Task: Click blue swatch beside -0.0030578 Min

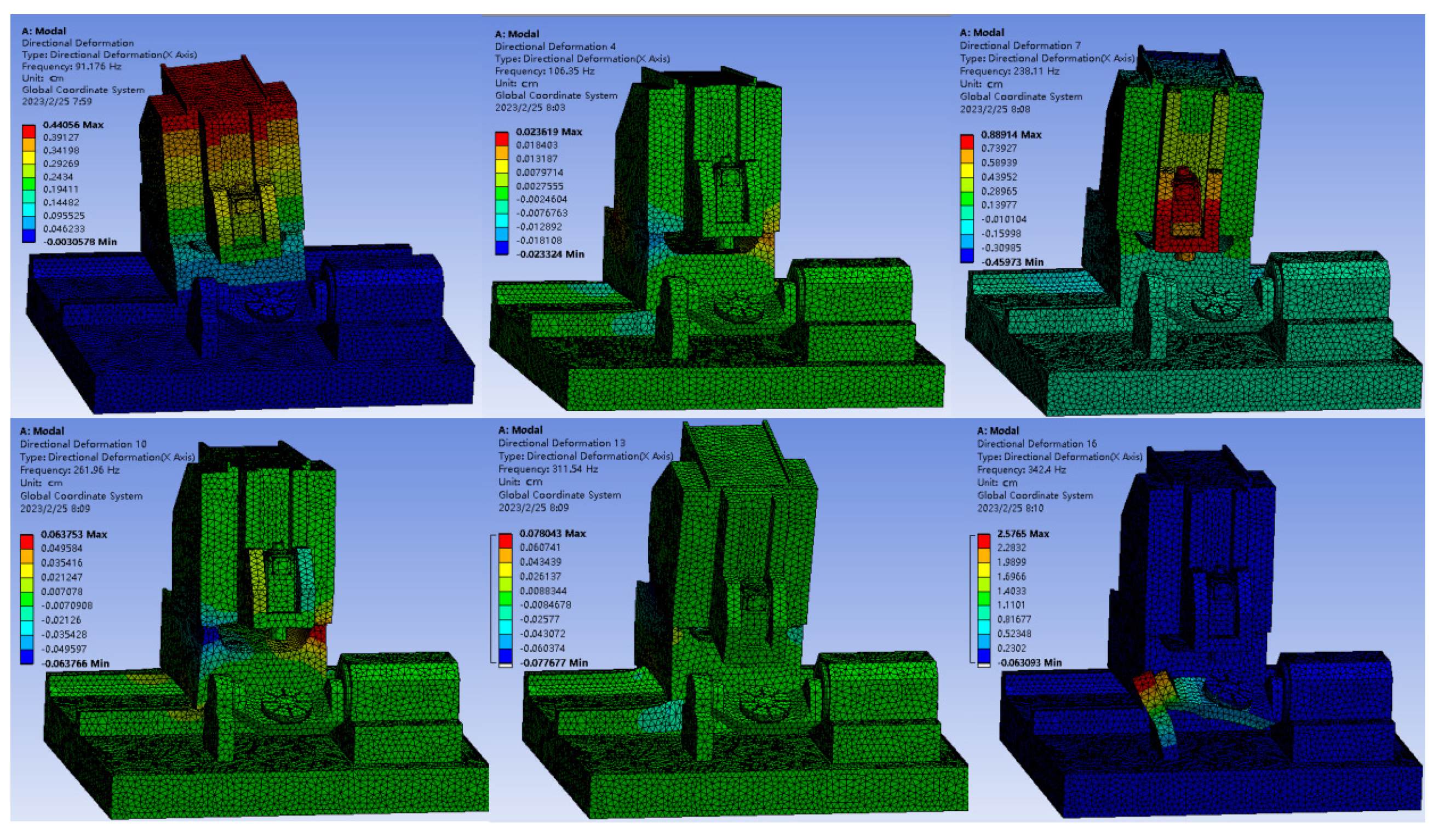Action: 28,235
